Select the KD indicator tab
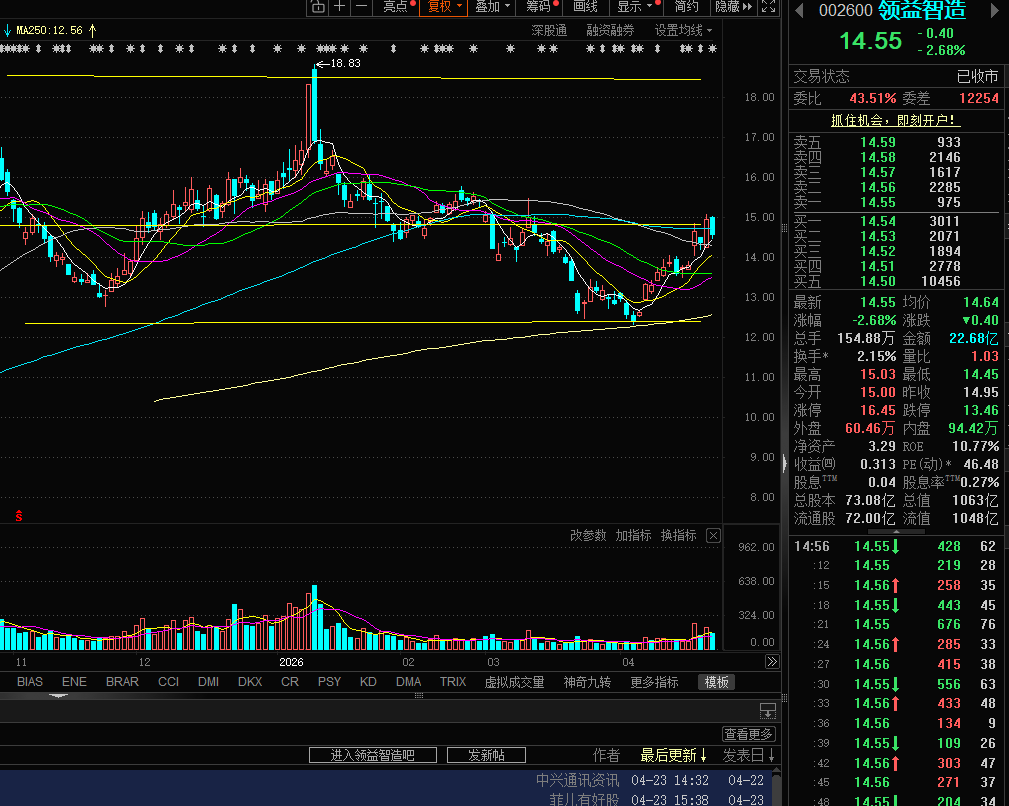Screen dimensions: 1009x806 point(368,682)
